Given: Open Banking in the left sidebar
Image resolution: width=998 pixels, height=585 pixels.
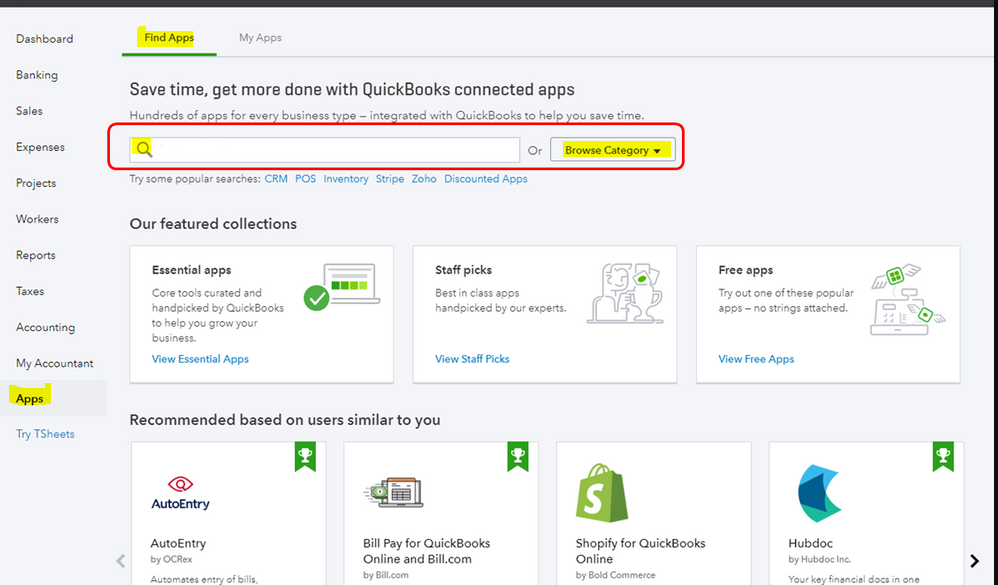Looking at the screenshot, I should click(37, 75).
